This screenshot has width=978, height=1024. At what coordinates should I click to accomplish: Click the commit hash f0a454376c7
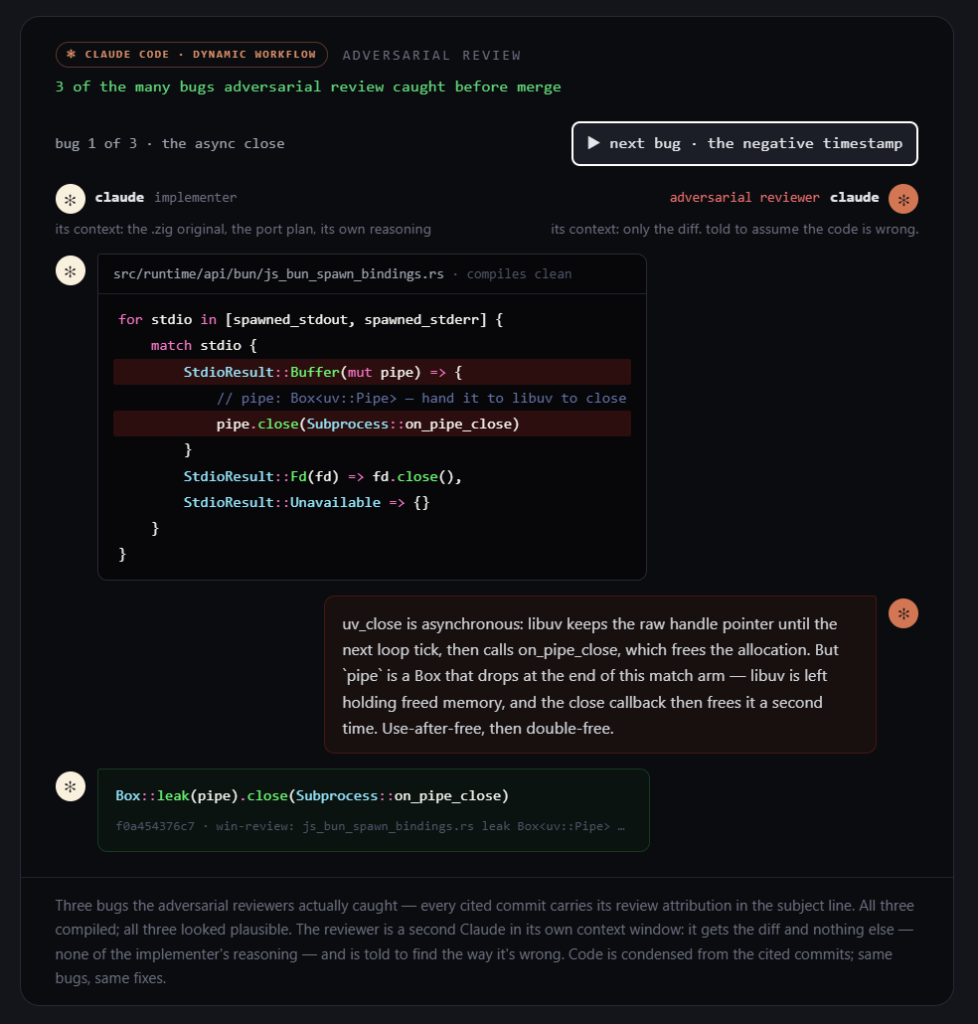pyautogui.click(x=155, y=826)
